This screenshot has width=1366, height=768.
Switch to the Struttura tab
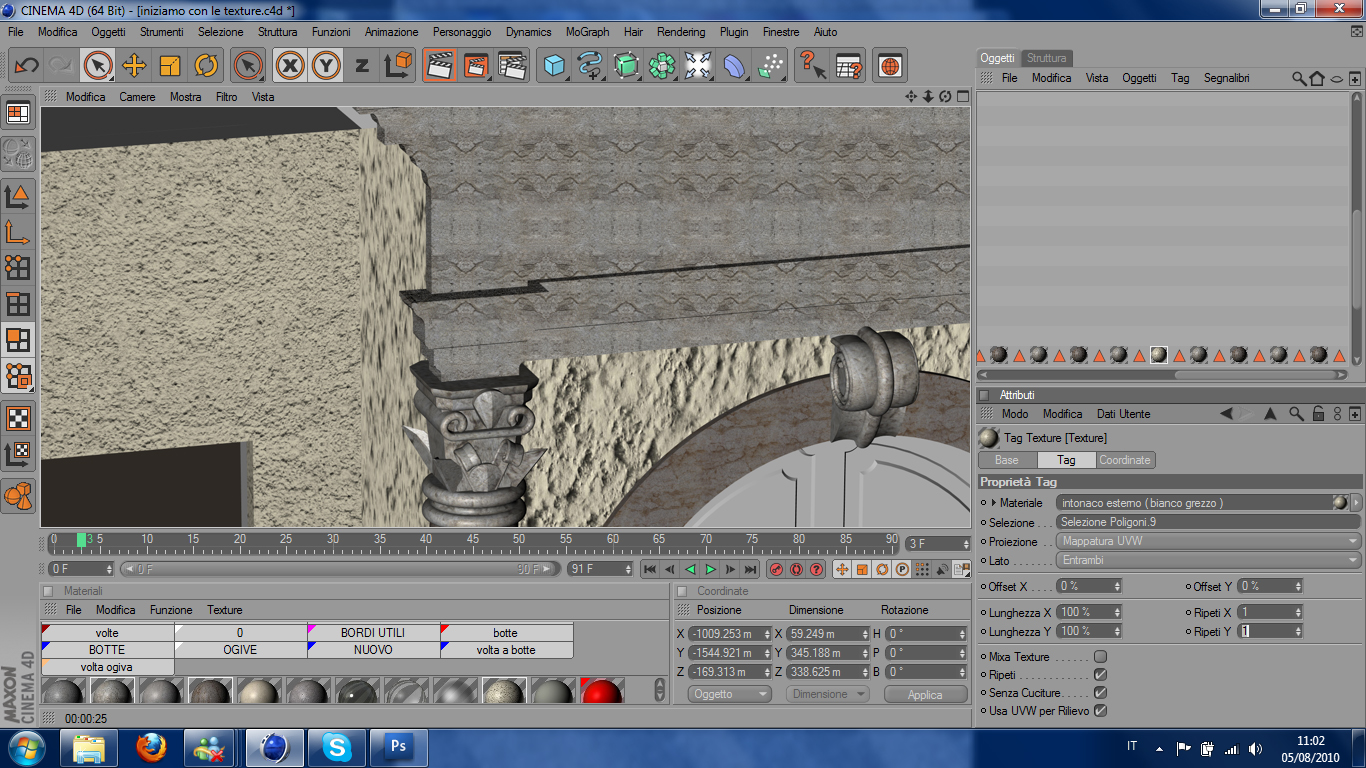(x=1046, y=58)
